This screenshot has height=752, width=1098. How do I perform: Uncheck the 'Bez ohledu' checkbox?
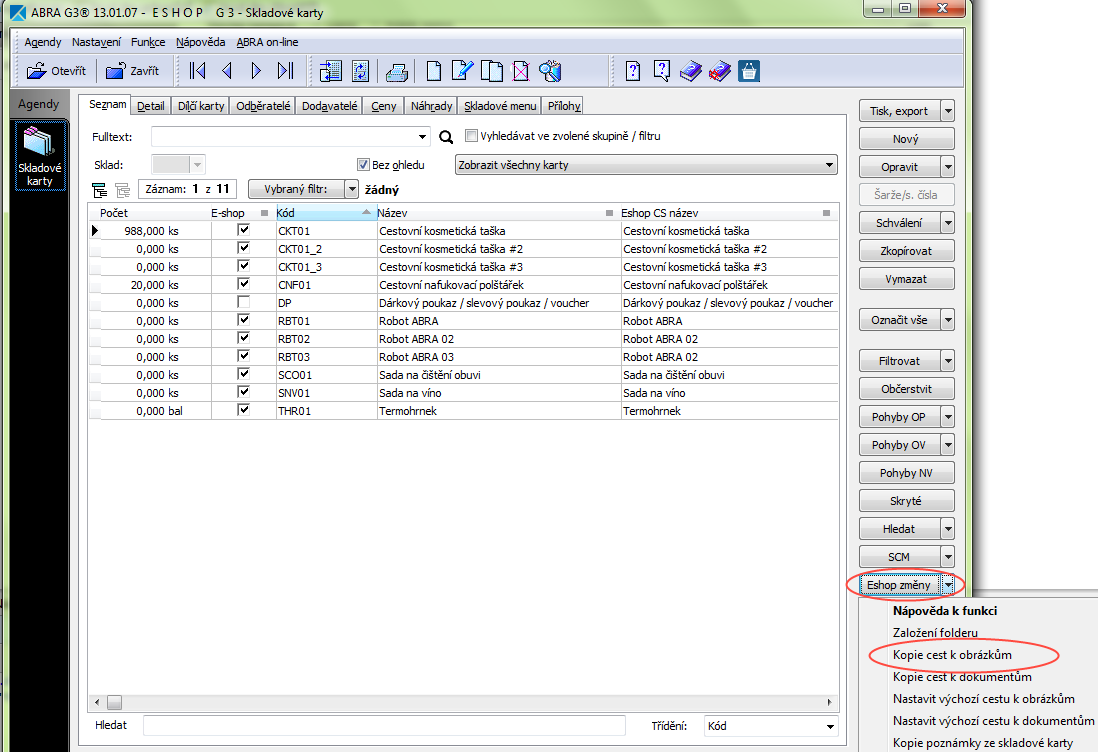click(363, 165)
